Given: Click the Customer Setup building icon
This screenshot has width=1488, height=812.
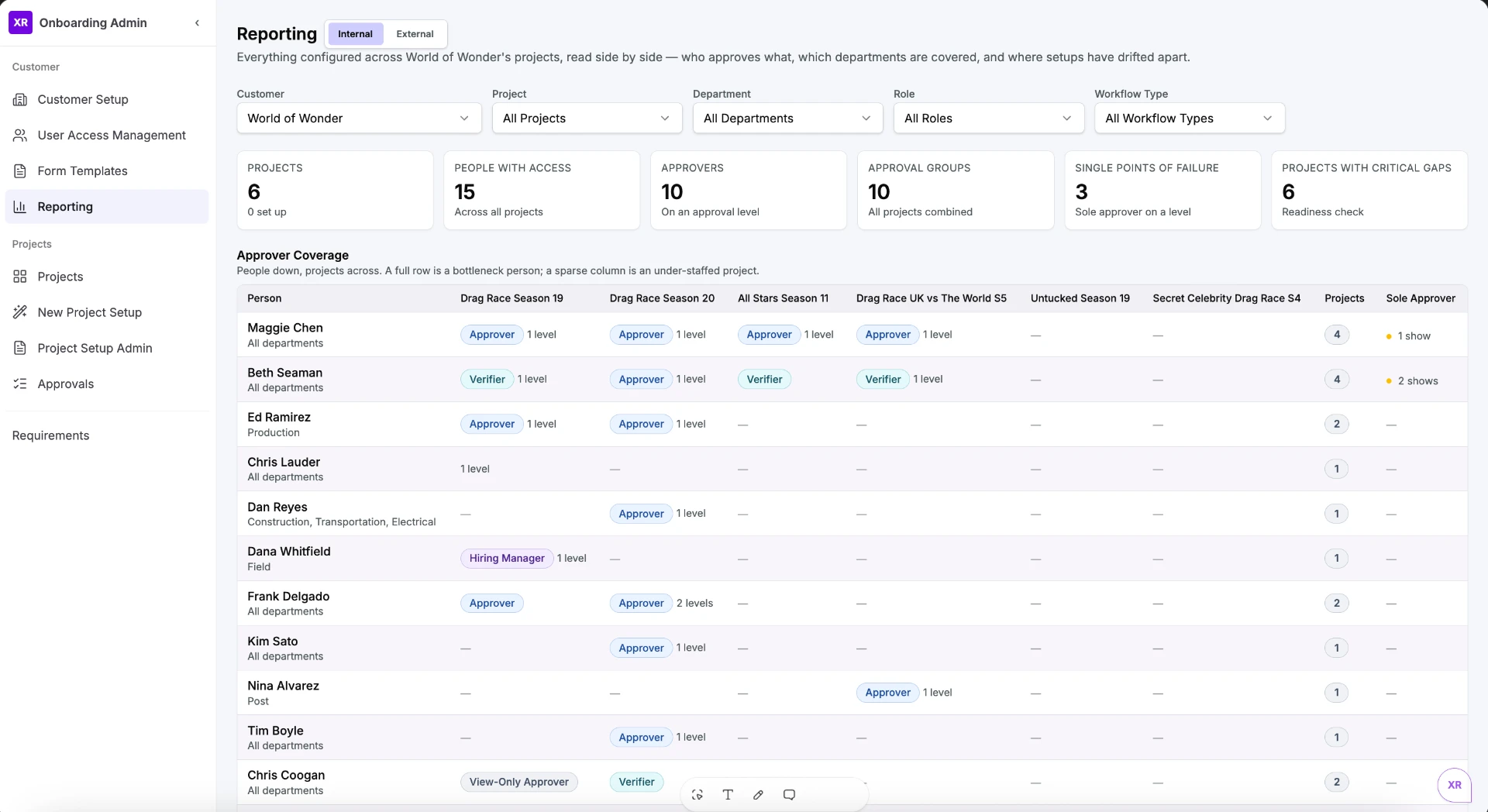Looking at the screenshot, I should click(20, 99).
